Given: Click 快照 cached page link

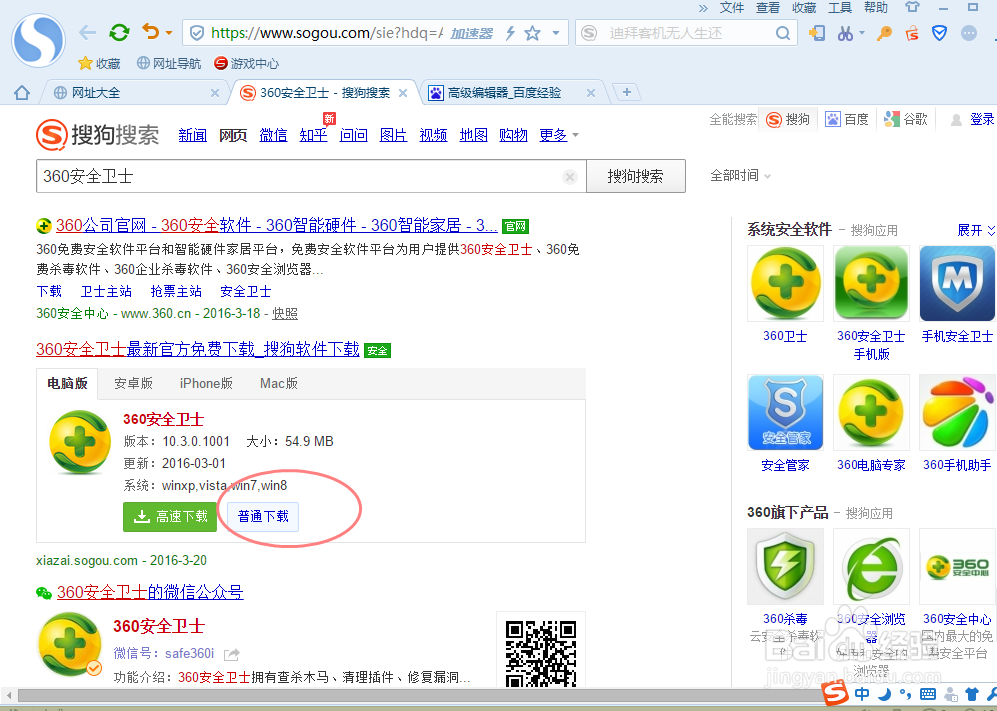Looking at the screenshot, I should (285, 314).
